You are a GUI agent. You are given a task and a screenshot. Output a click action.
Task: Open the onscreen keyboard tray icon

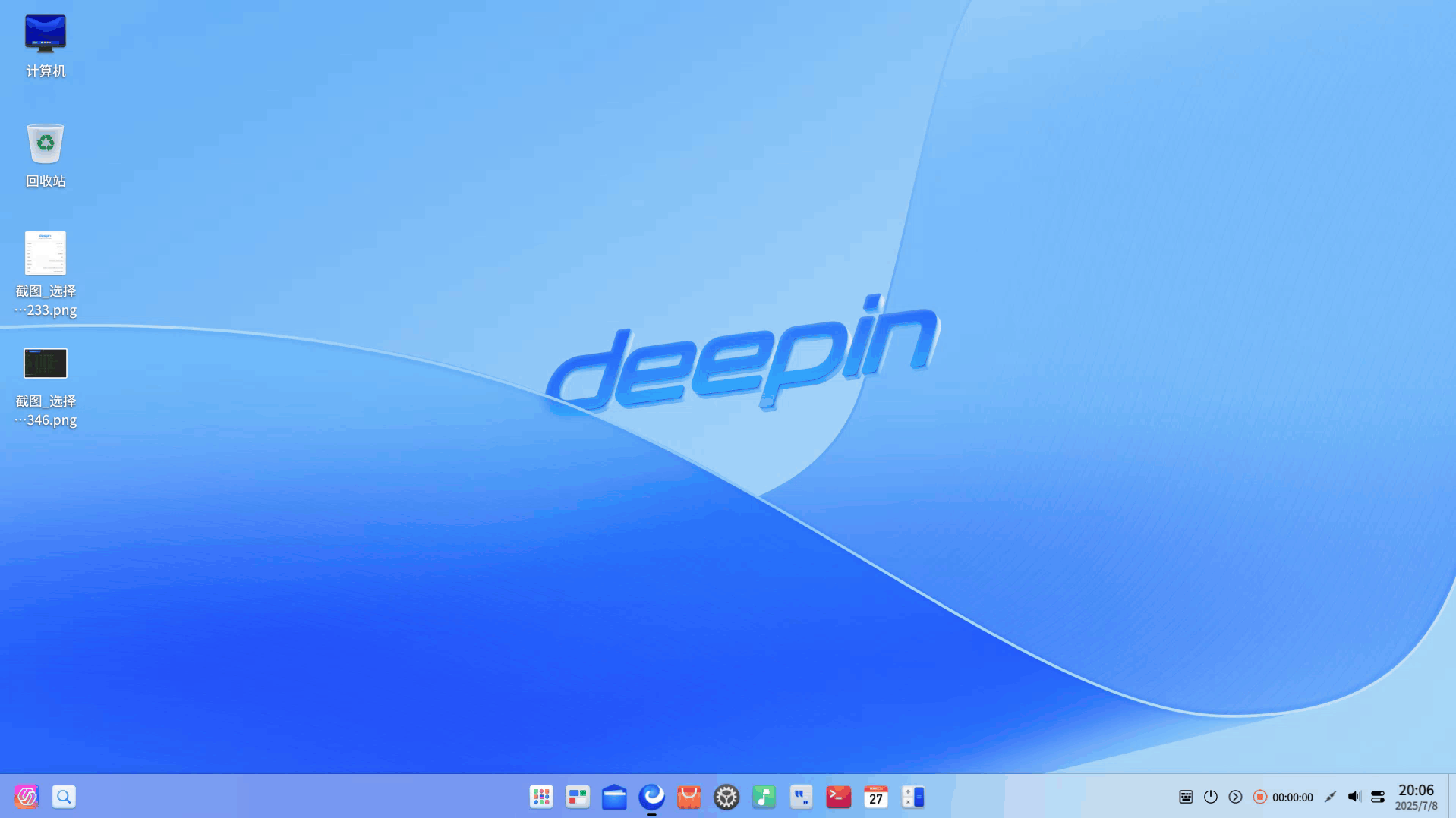click(1186, 797)
